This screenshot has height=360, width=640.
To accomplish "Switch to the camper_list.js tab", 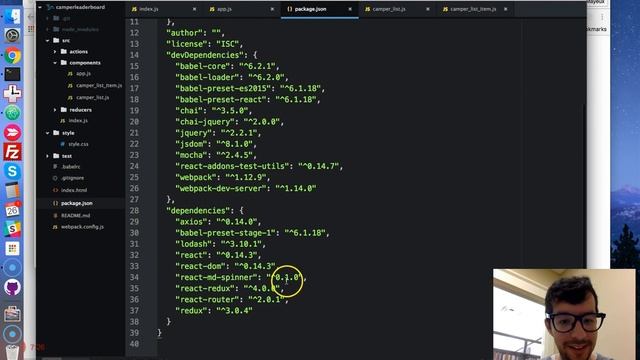I will (x=398, y=9).
